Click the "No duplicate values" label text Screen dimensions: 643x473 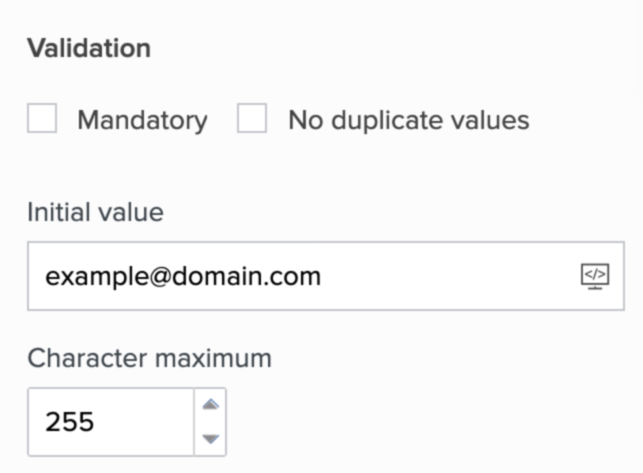pos(408,121)
